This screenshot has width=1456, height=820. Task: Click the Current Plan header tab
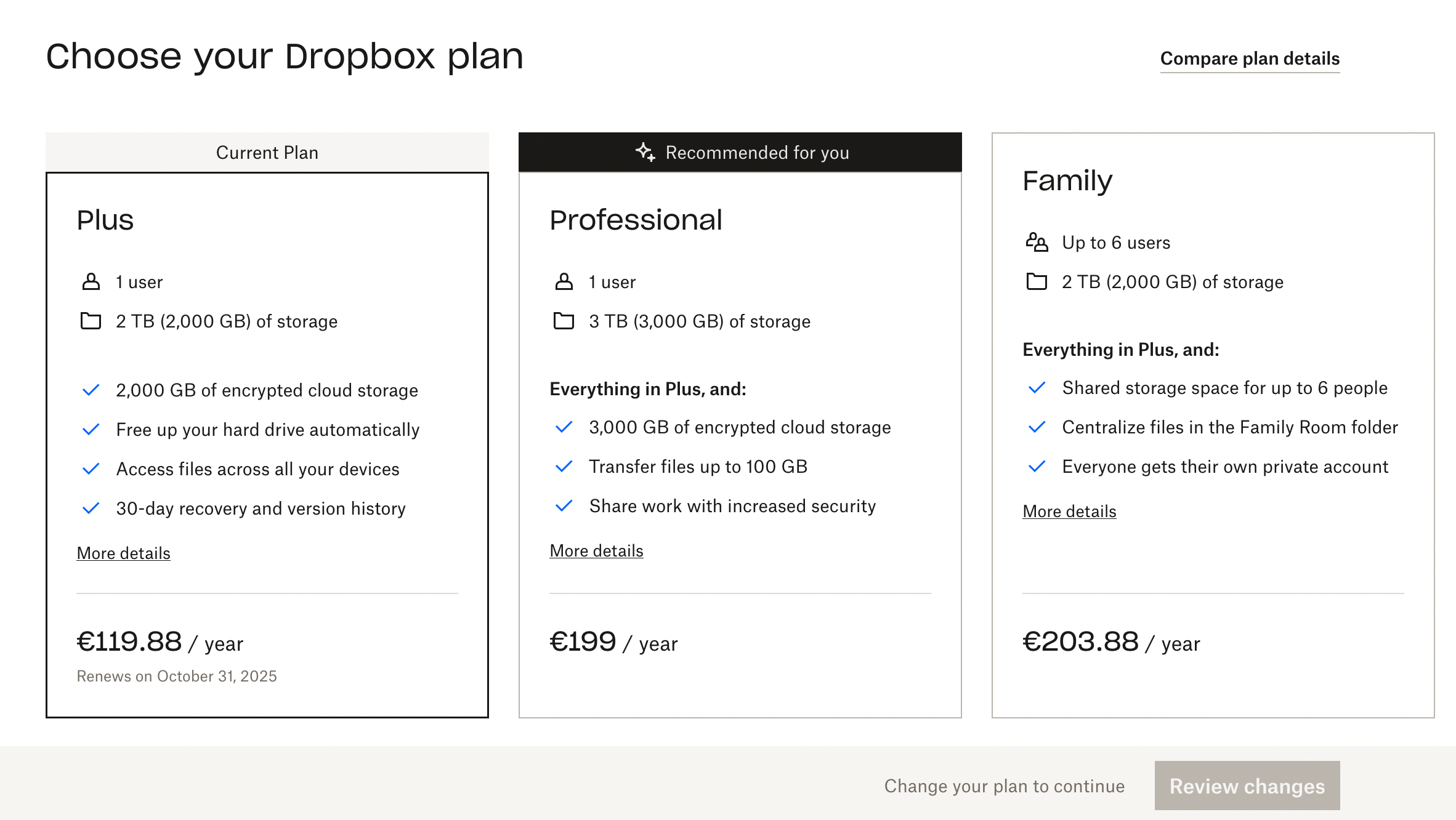tap(267, 153)
